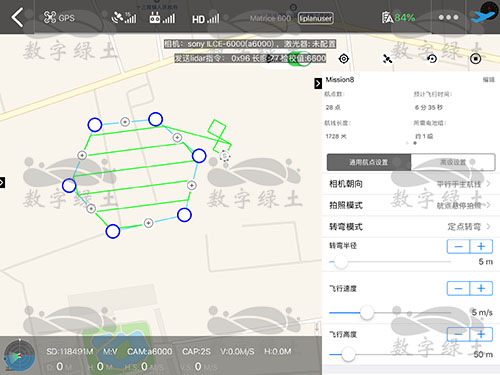Tap the record stop circle icon

point(475,59)
